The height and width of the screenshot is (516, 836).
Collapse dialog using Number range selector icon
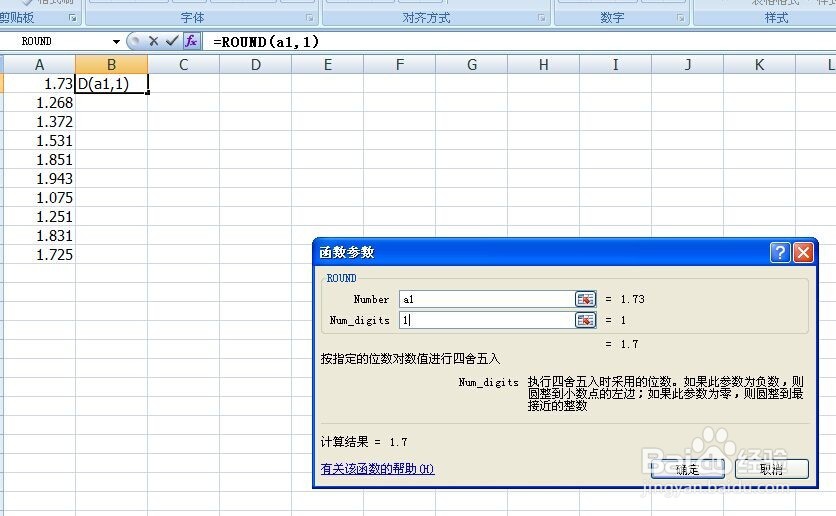click(585, 299)
